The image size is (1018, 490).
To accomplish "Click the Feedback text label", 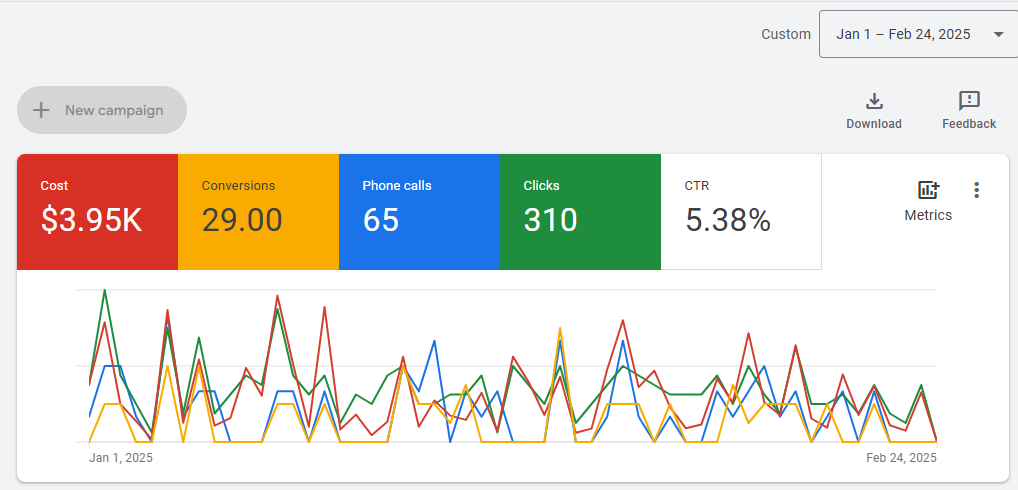I will tap(968, 124).
